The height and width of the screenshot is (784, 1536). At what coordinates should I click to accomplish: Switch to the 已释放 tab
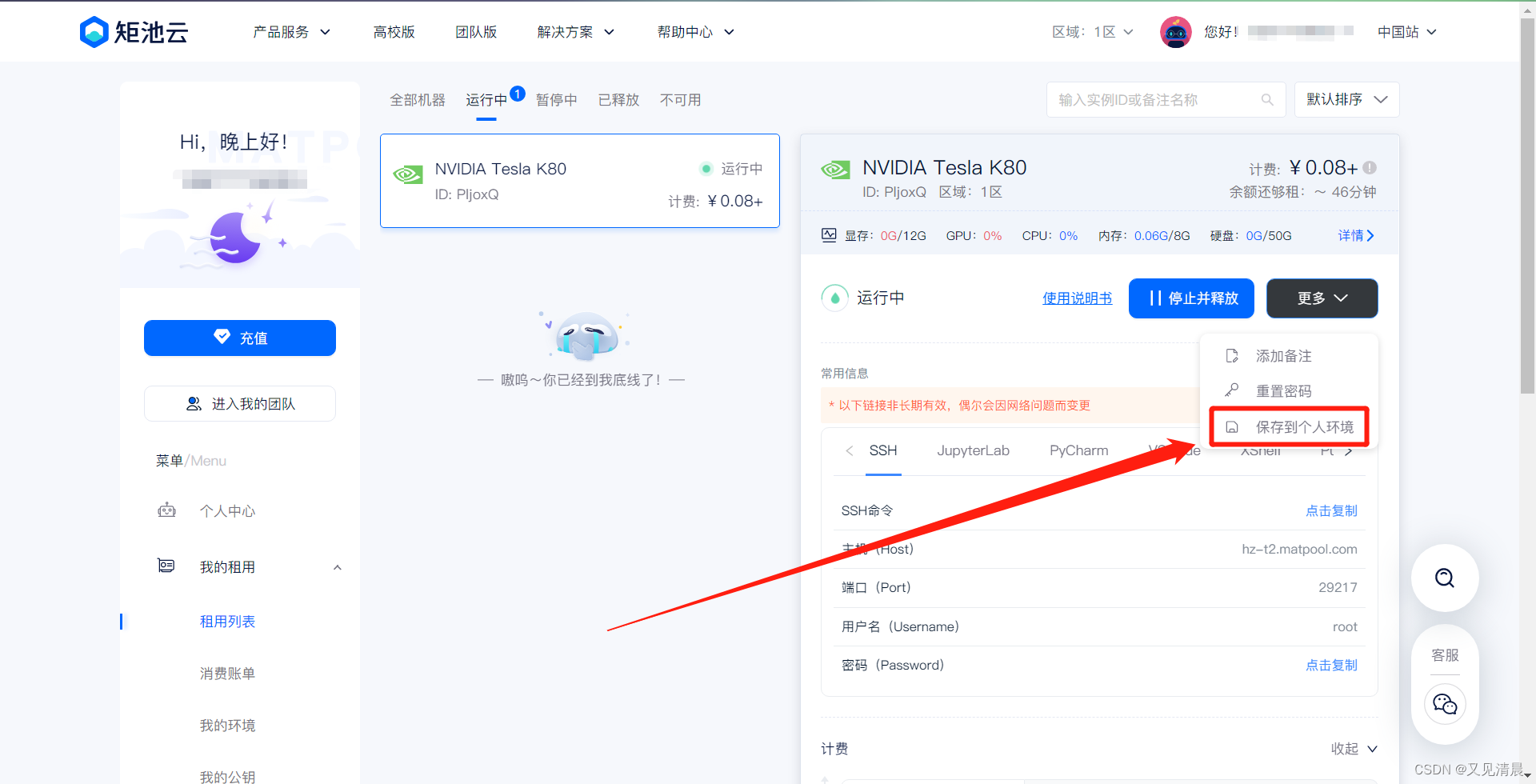[x=619, y=100]
